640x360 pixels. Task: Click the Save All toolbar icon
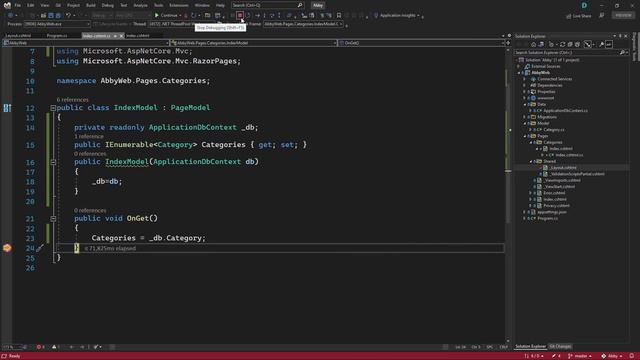(58, 16)
